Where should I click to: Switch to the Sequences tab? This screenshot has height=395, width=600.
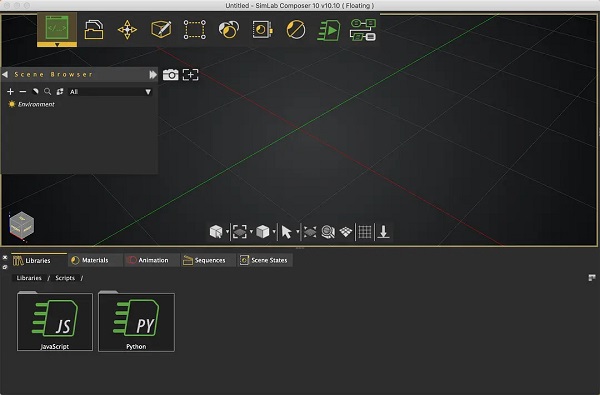[x=208, y=260]
